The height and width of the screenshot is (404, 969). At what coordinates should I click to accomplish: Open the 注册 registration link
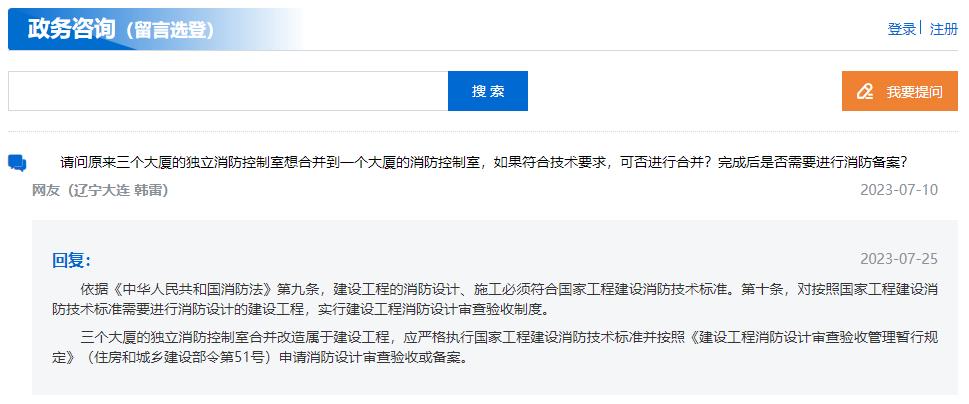click(943, 29)
